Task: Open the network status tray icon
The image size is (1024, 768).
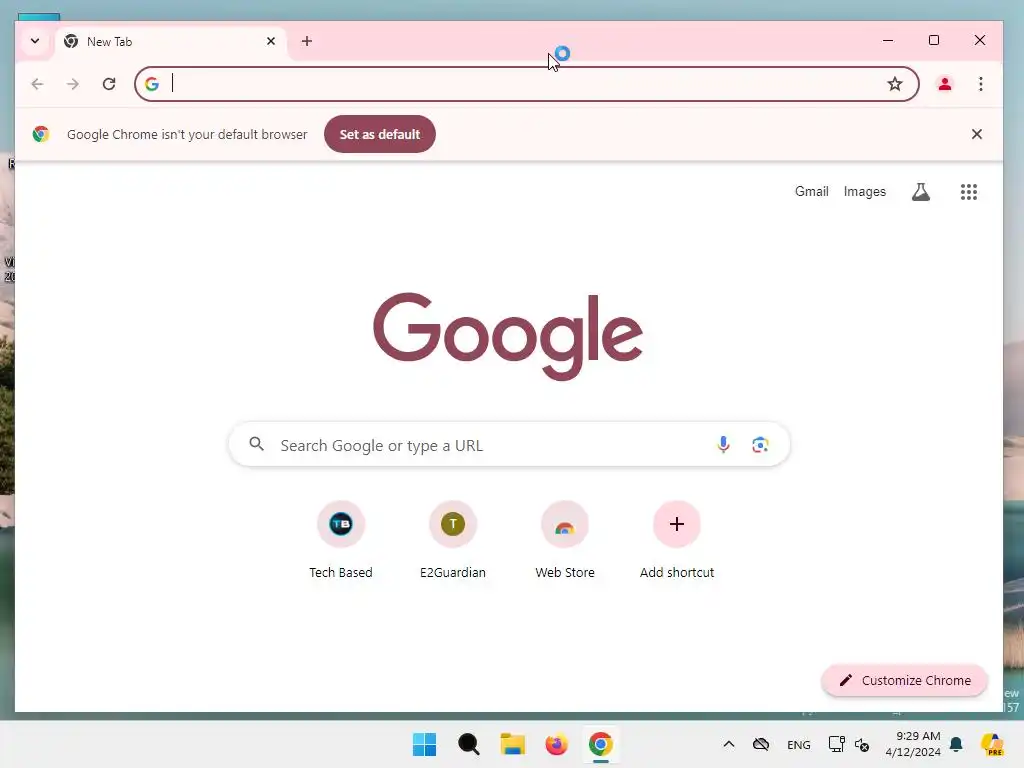Action: tap(836, 744)
